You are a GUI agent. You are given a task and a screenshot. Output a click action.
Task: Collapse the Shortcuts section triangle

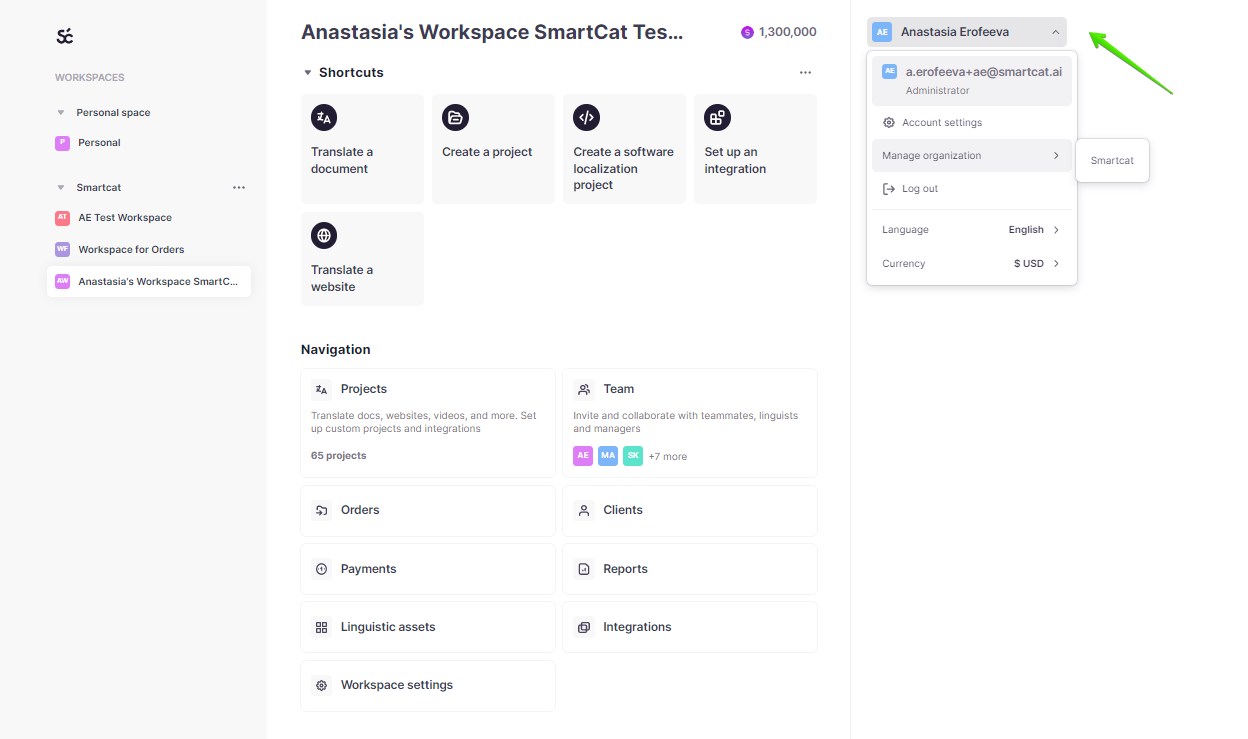[x=307, y=73]
